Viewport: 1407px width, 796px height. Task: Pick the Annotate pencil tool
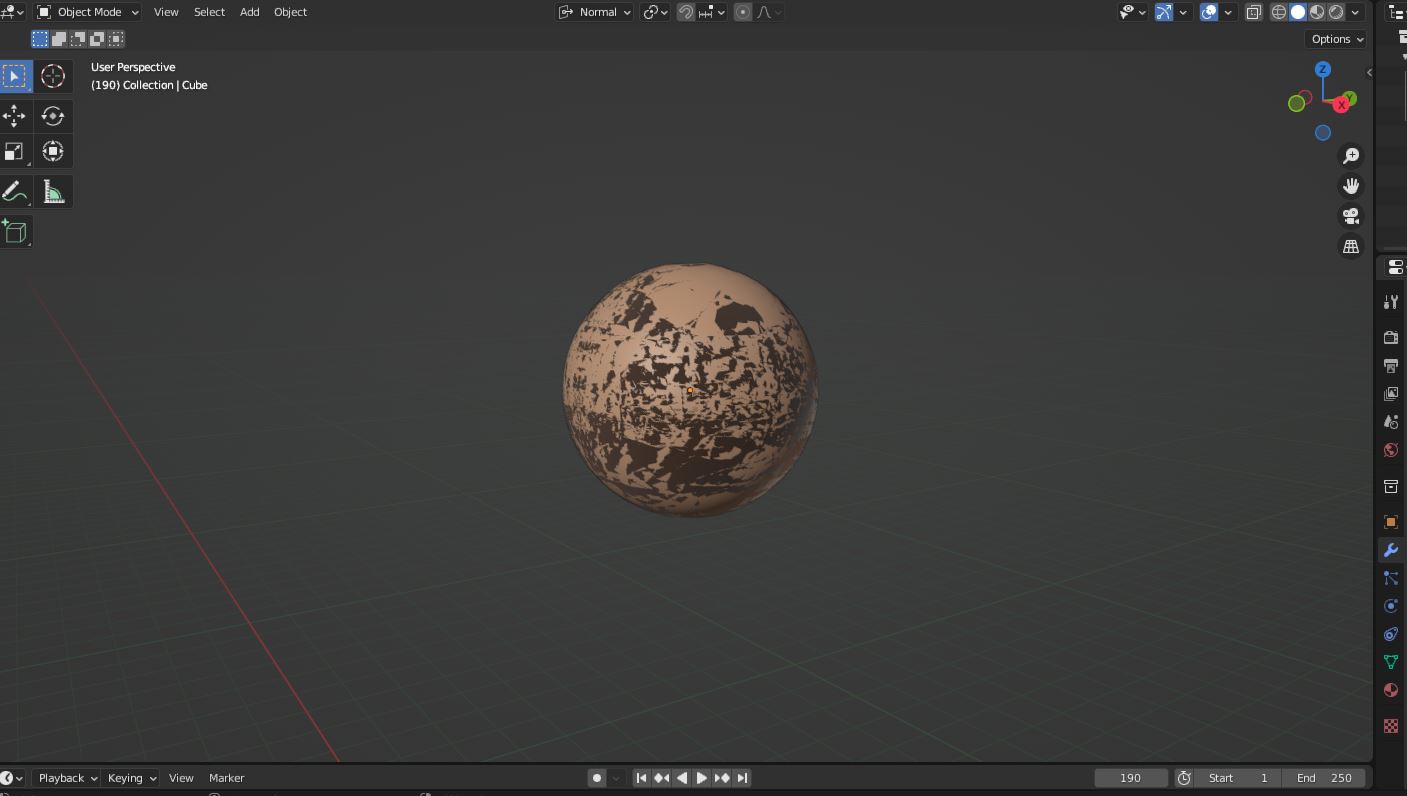tap(14, 192)
